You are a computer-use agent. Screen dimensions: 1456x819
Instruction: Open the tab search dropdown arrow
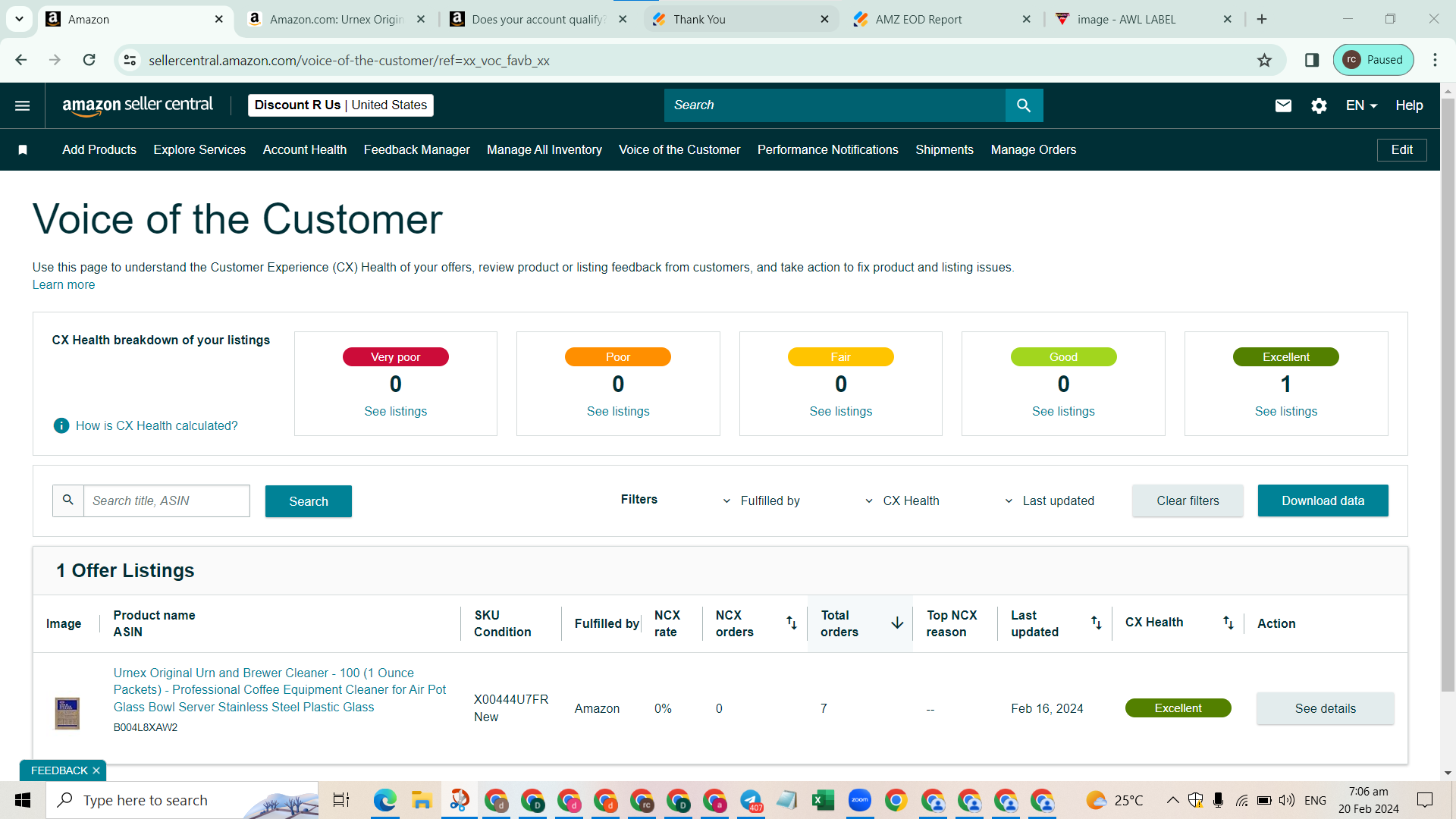coord(19,19)
